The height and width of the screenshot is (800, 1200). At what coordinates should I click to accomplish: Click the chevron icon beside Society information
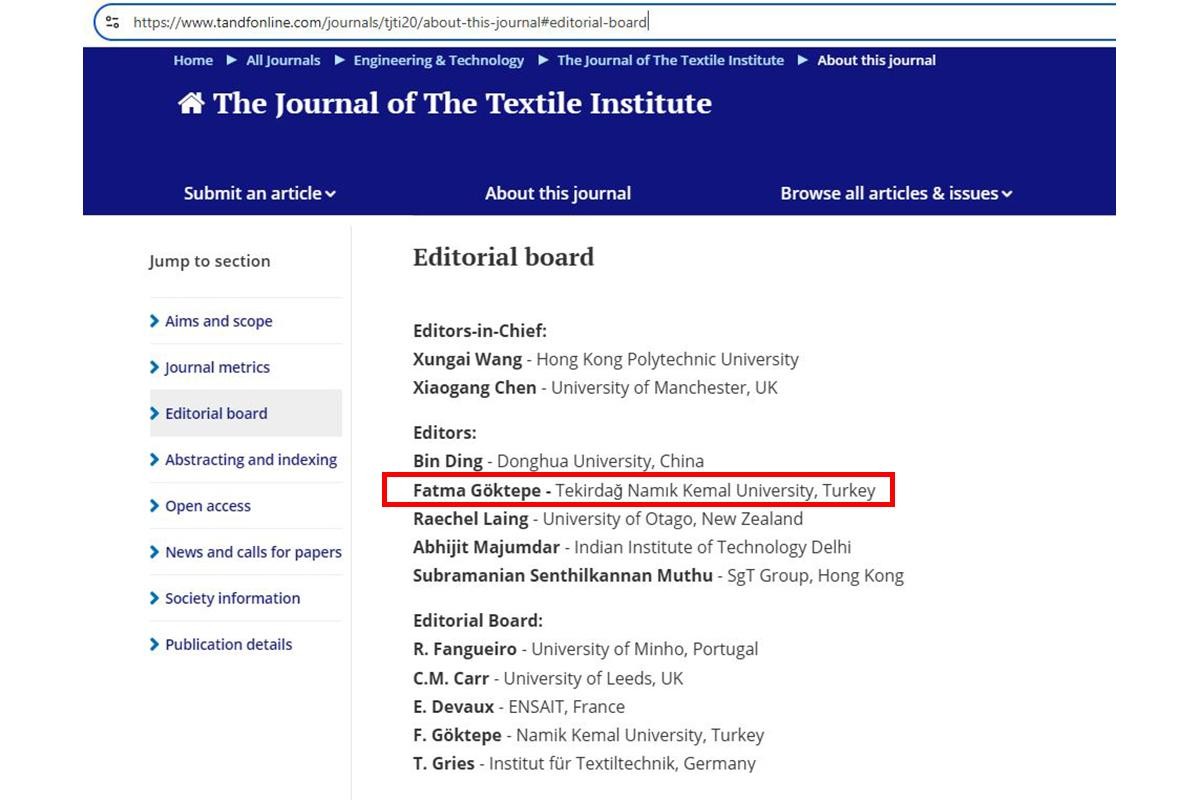(x=154, y=598)
